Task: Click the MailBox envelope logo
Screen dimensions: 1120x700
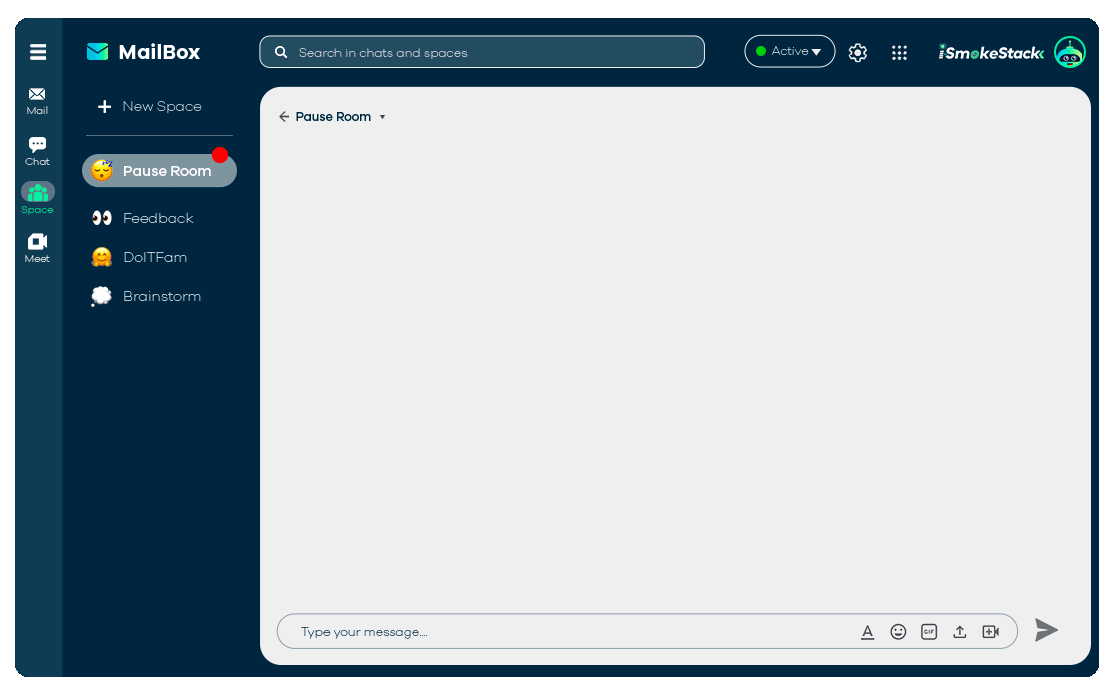Action: (97, 52)
